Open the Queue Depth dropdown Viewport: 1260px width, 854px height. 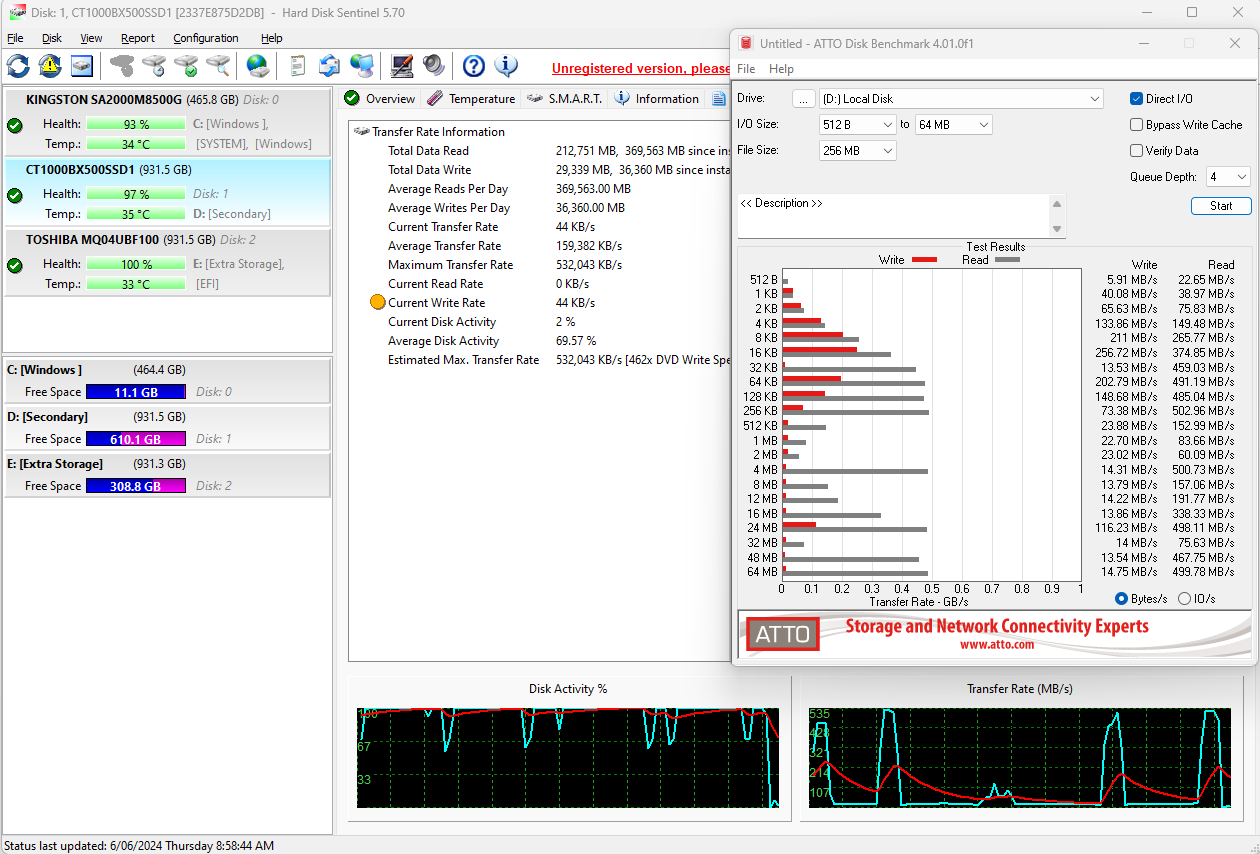click(1228, 176)
